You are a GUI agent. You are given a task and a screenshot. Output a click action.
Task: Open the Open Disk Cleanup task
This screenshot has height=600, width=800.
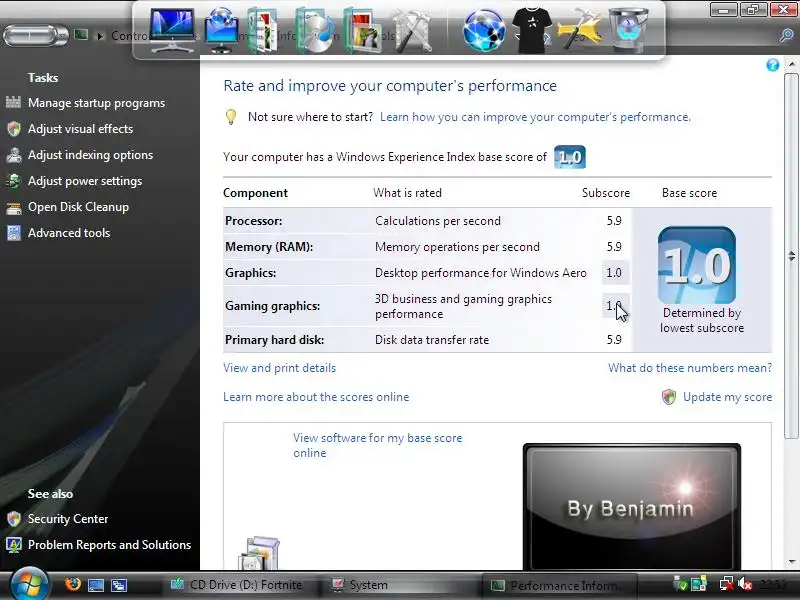tap(78, 207)
